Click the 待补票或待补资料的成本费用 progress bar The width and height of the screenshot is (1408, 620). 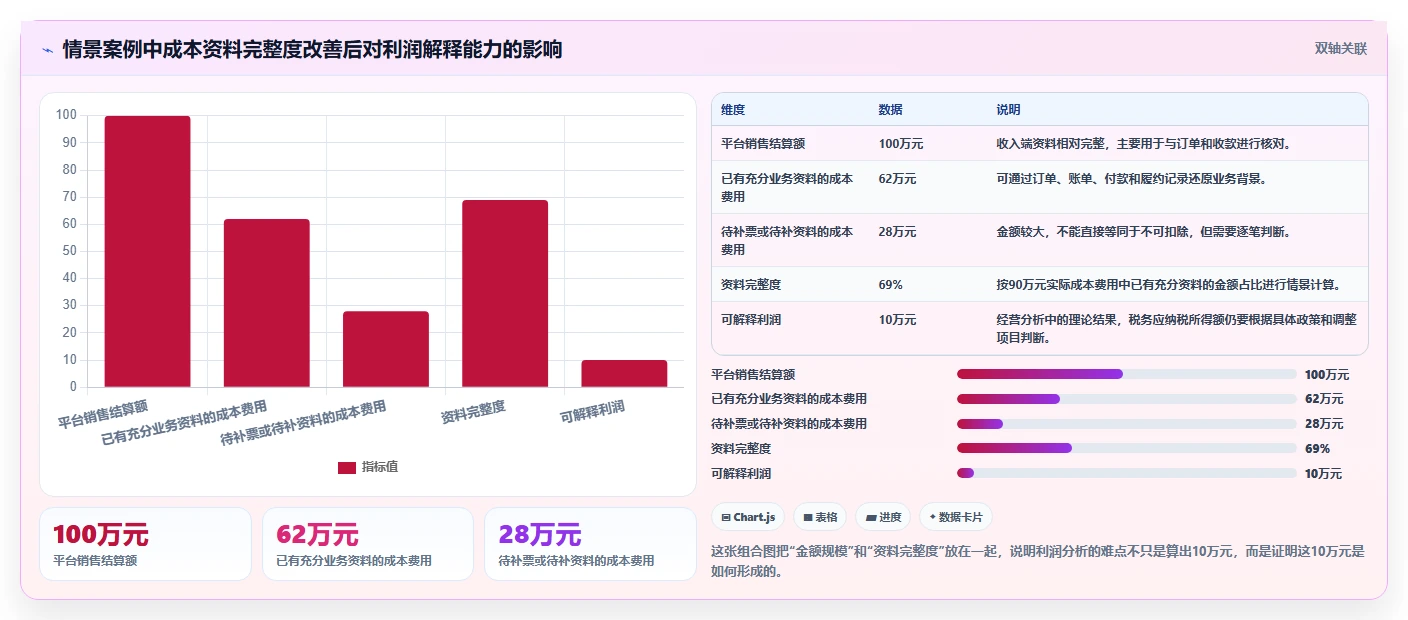coord(1126,424)
